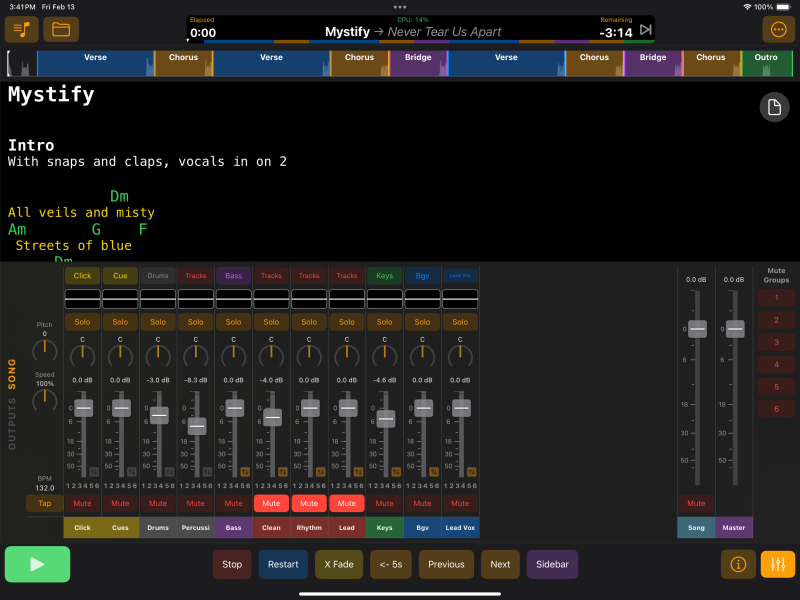Screen dimensions: 800x600
Task: Unmute the Clean channel
Action: pos(271,503)
